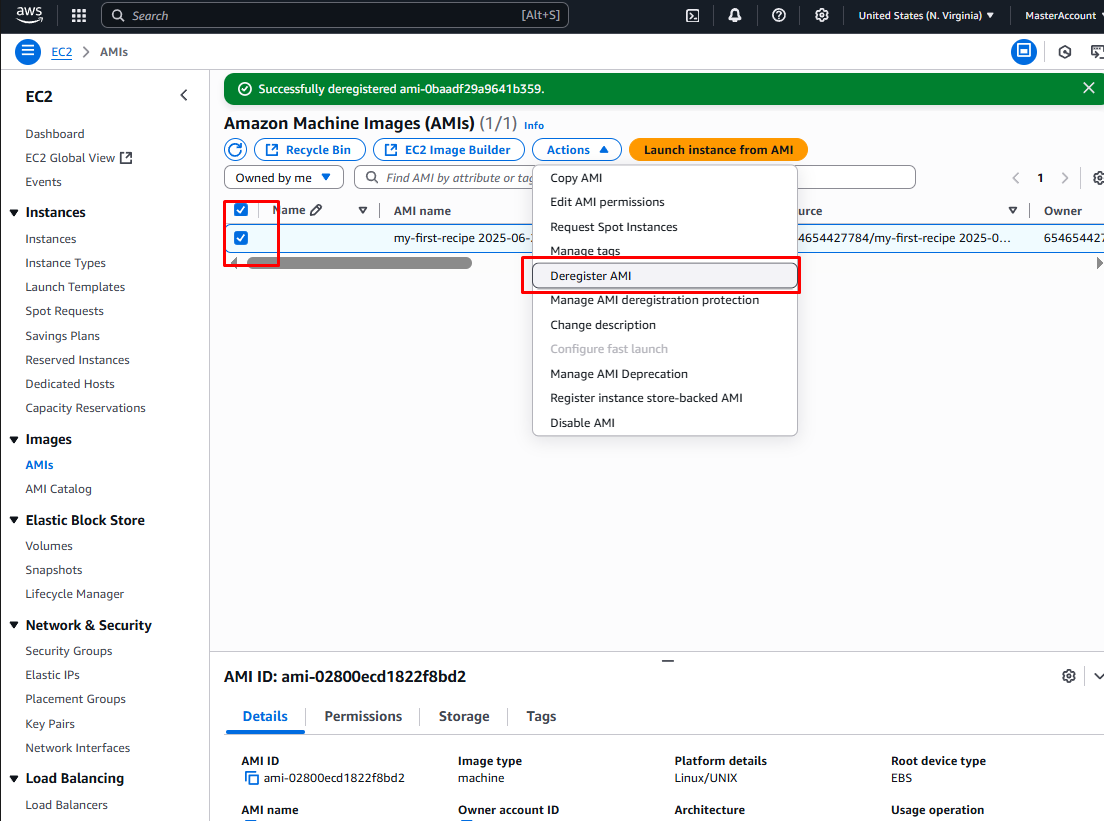
Task: Open the notifications bell
Action: [735, 15]
